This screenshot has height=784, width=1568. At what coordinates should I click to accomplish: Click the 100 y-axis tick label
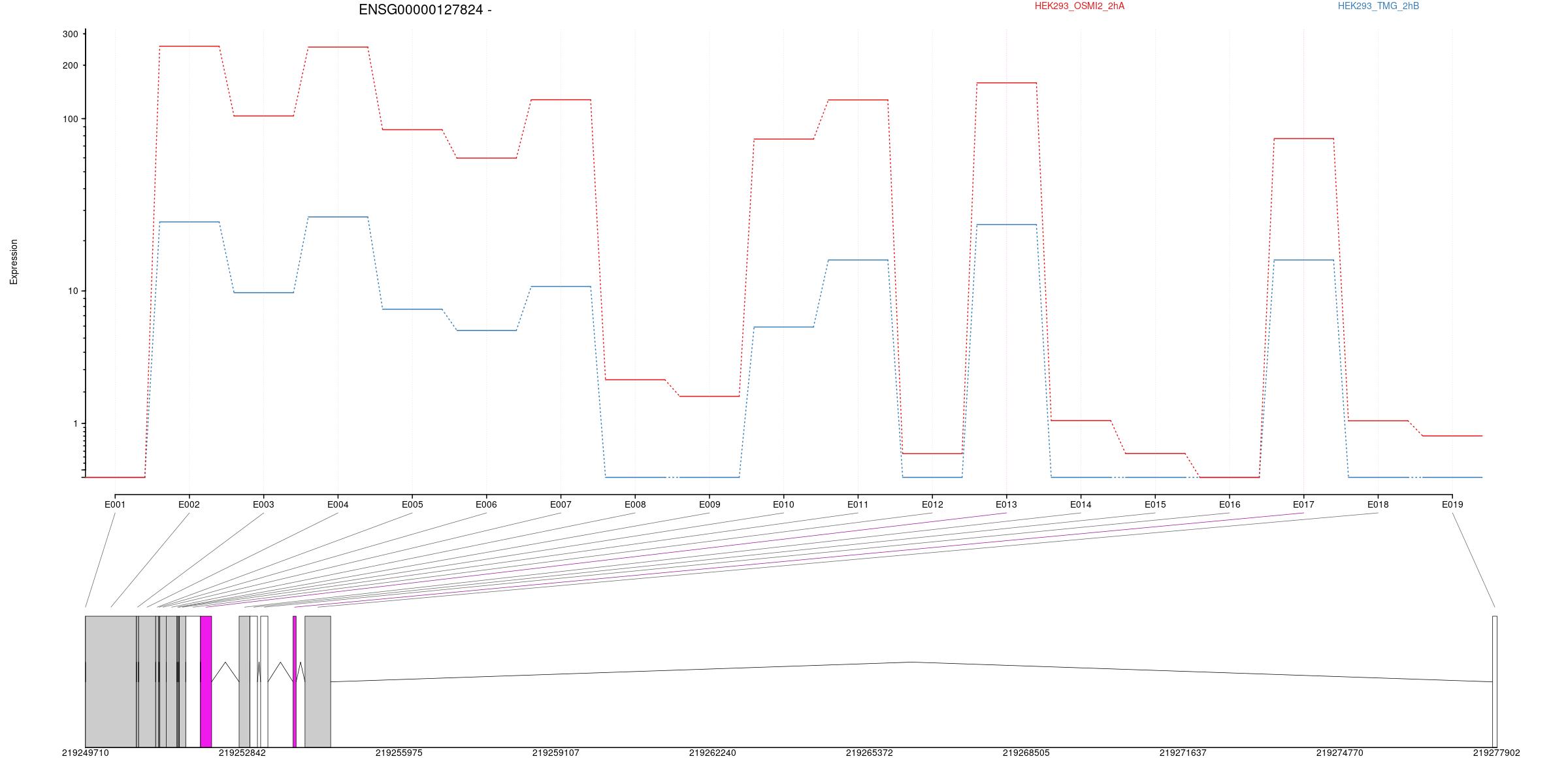[70, 119]
